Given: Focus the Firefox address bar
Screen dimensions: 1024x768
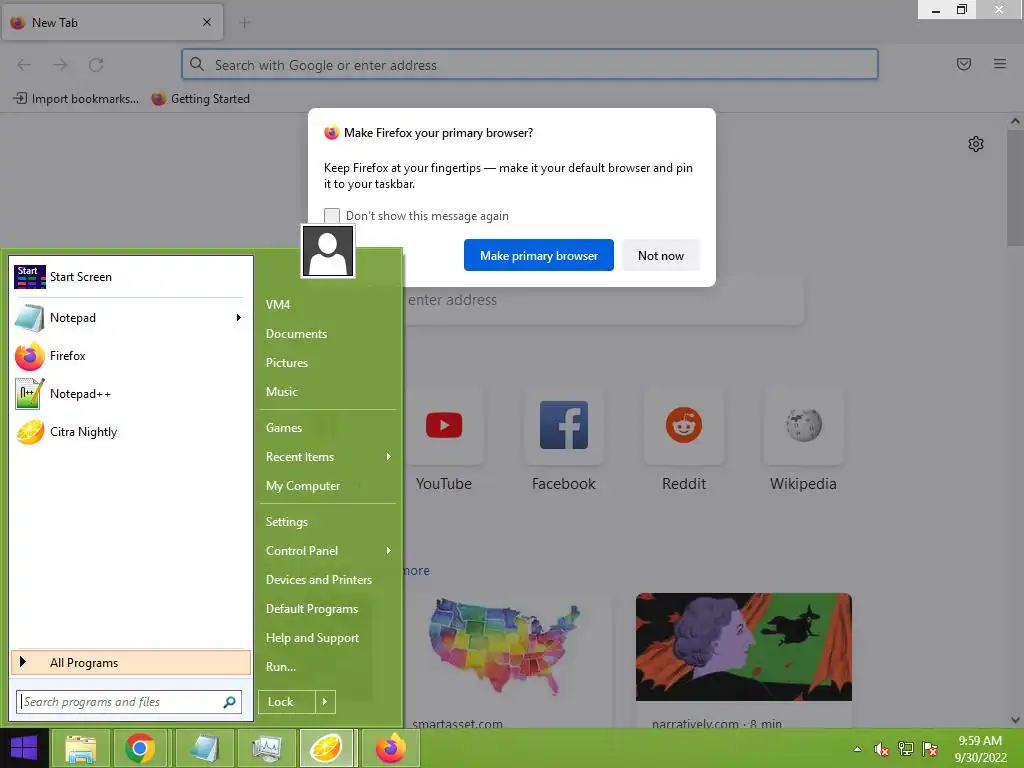Looking at the screenshot, I should click(530, 65).
